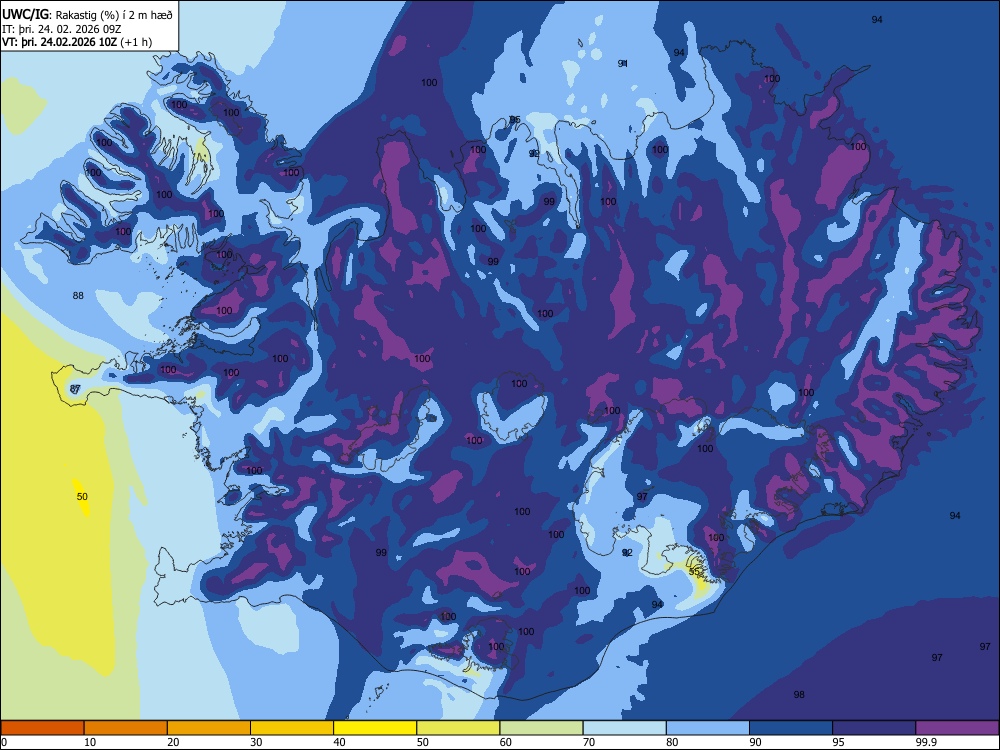The image size is (1000, 750).
Task: Click the legend scale label '99.9'
Action: pos(926,742)
